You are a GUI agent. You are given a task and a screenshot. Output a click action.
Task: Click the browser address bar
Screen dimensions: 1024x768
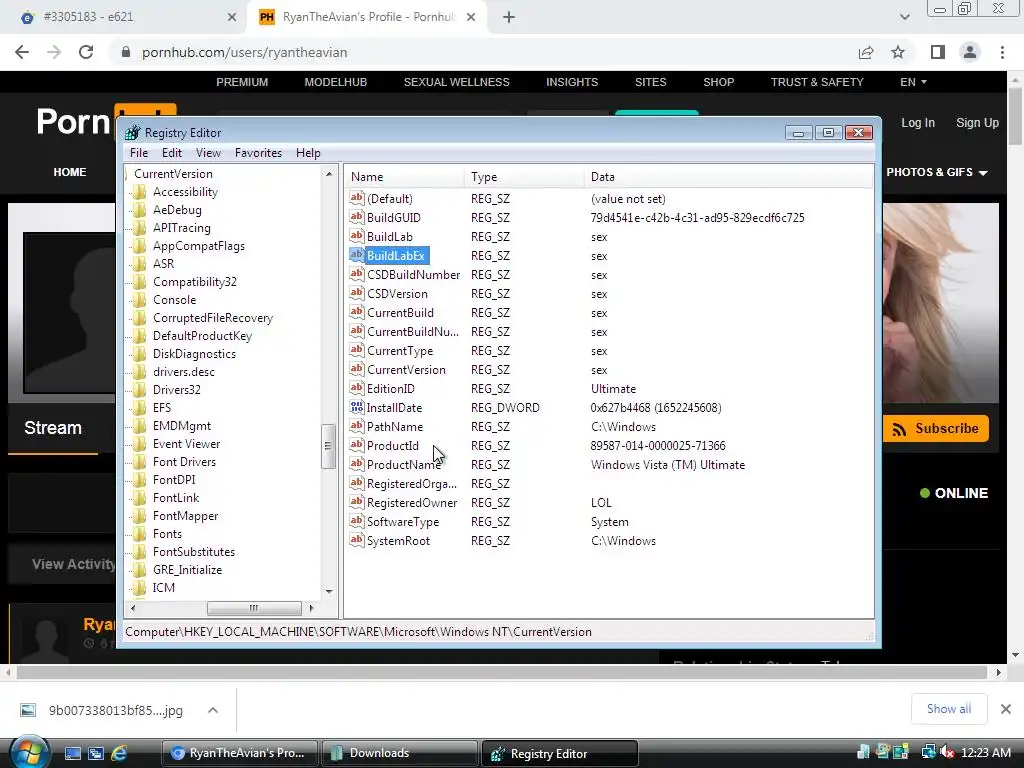click(x=483, y=52)
